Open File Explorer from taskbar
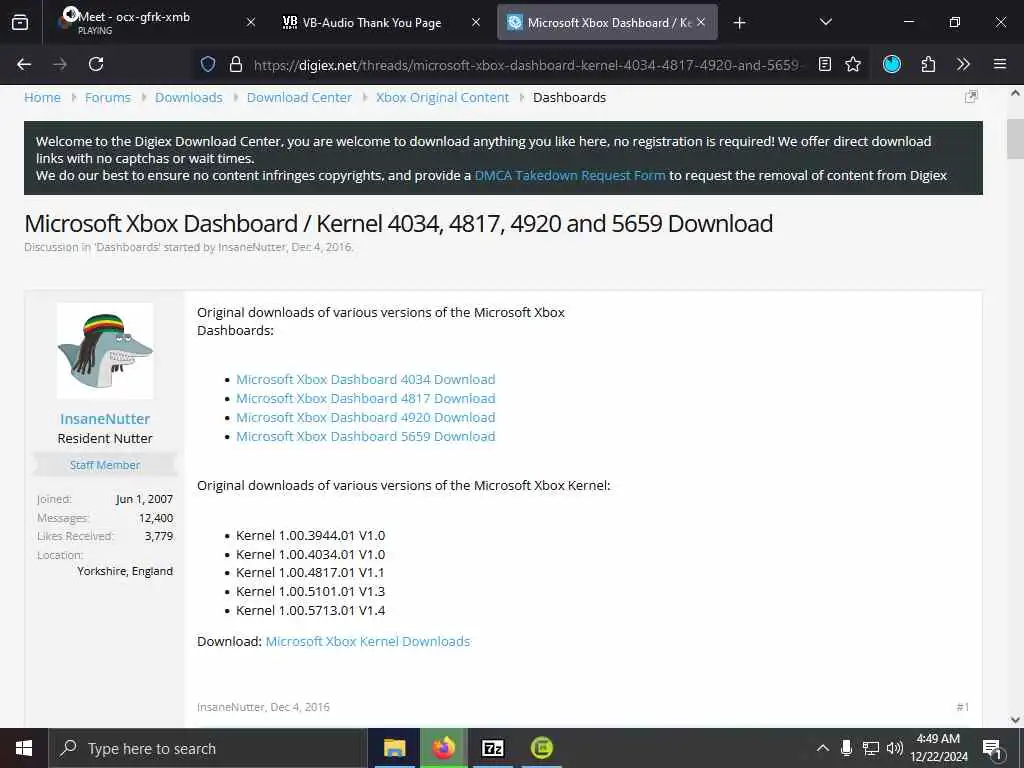 (x=394, y=748)
